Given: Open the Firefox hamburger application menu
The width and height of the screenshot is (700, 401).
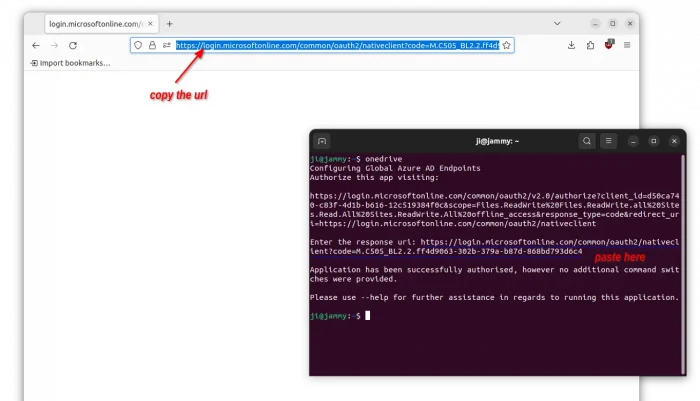Looking at the screenshot, I should 627,45.
